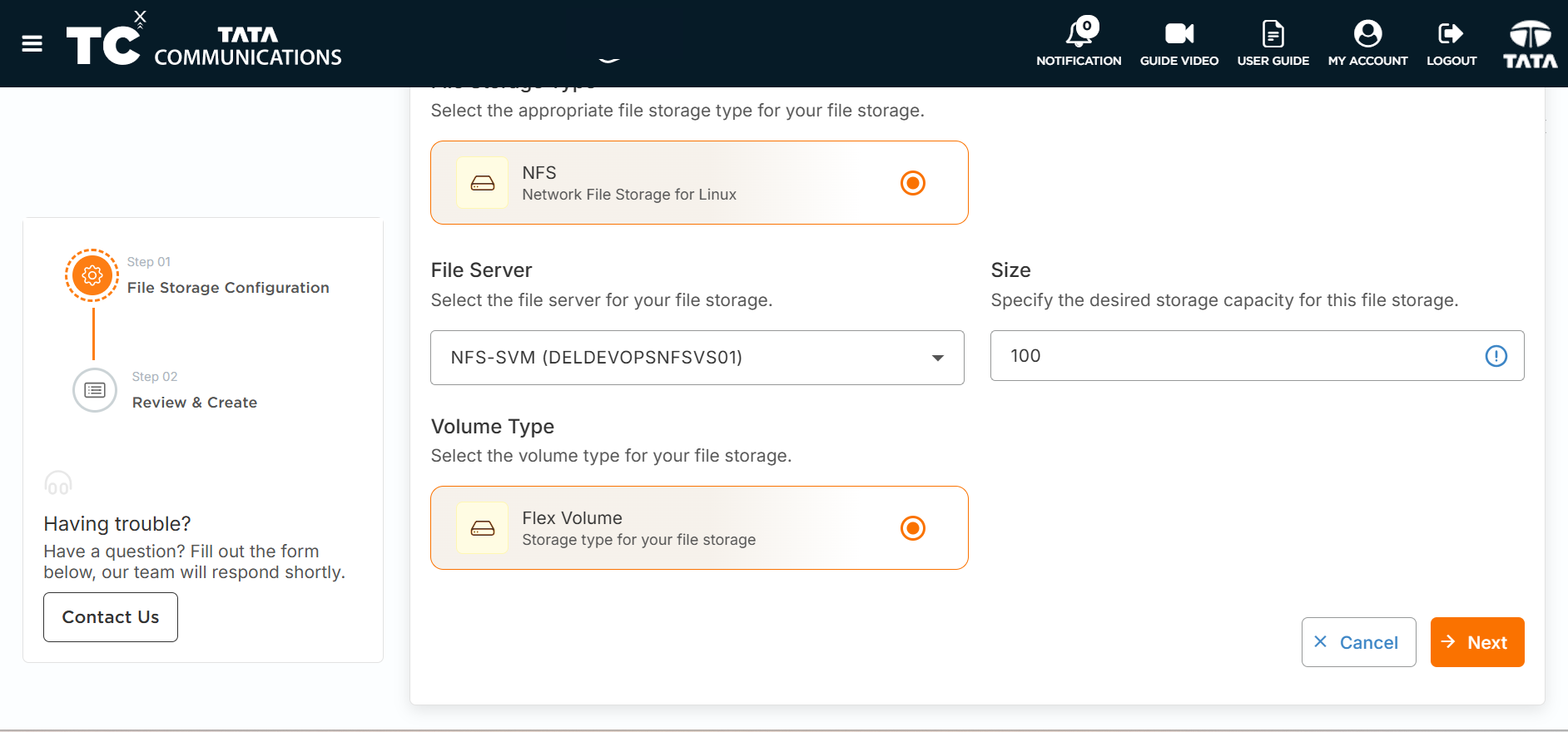1568x732 pixels.
Task: Click the File Server dropdown arrow
Action: (938, 358)
